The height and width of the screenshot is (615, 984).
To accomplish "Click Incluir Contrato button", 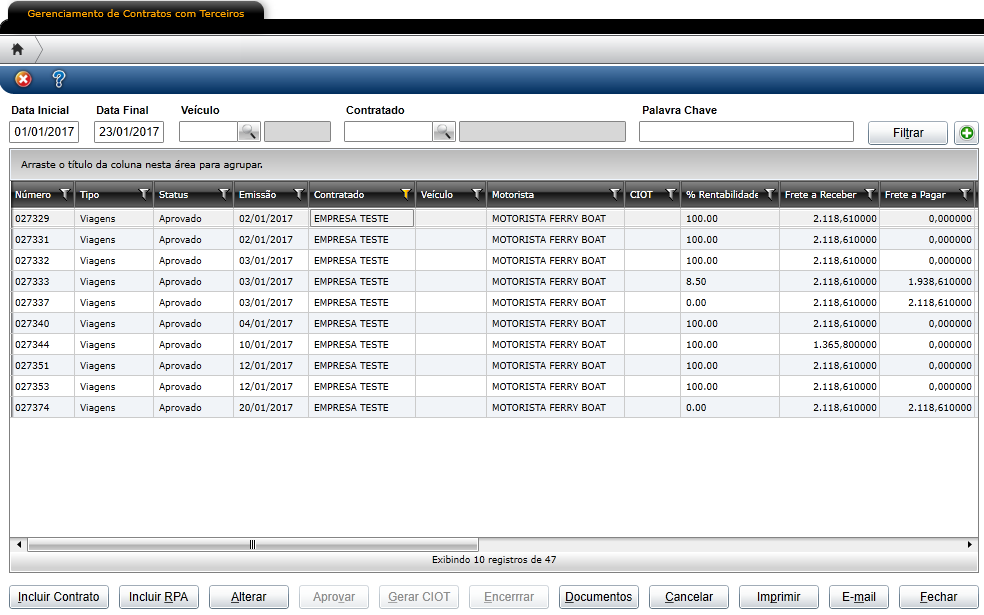I will (x=58, y=597).
